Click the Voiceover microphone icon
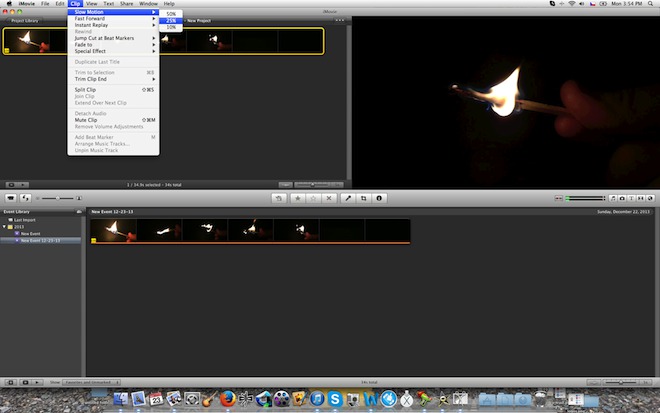Image resolution: width=660 pixels, height=413 pixels. point(347,199)
